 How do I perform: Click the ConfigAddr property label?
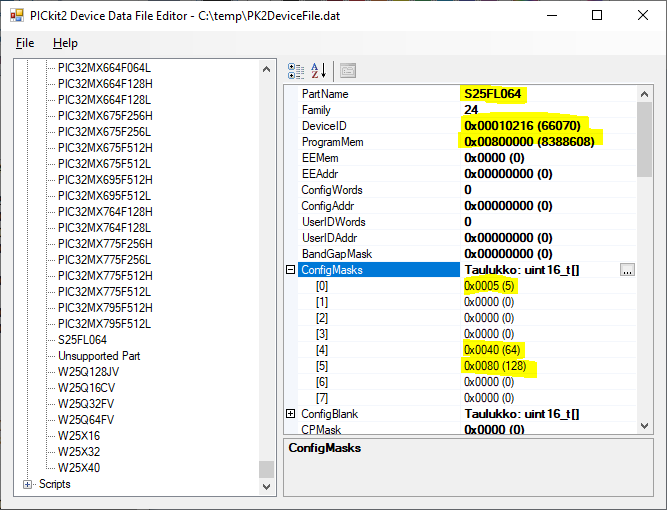click(x=328, y=206)
